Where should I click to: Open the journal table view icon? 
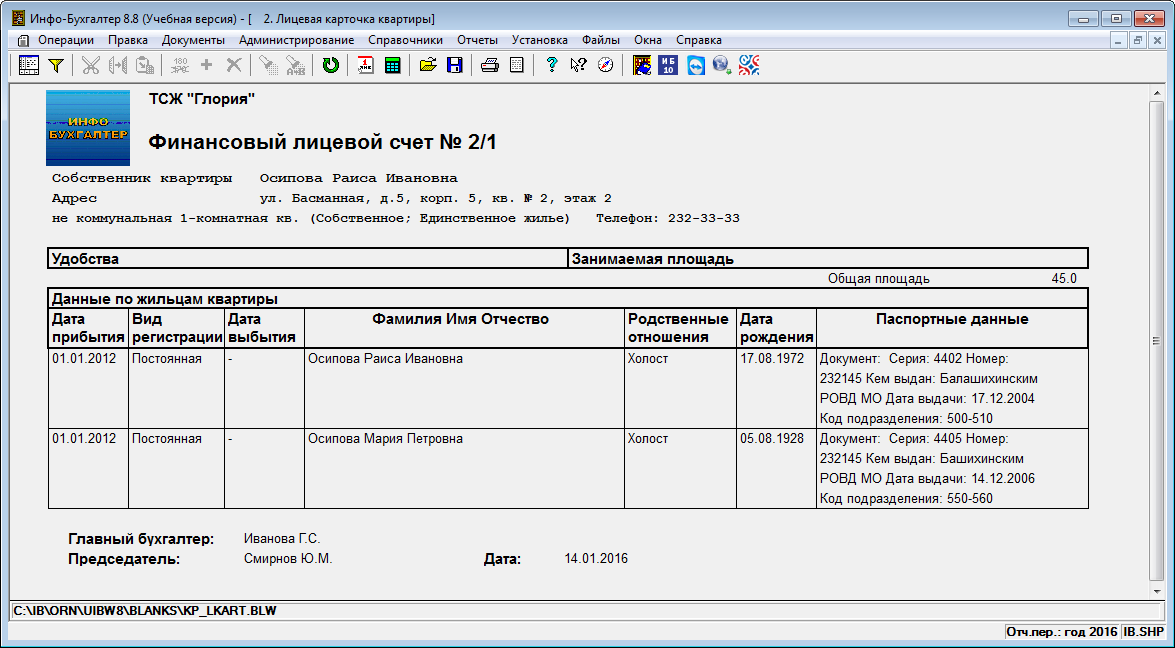[28, 65]
